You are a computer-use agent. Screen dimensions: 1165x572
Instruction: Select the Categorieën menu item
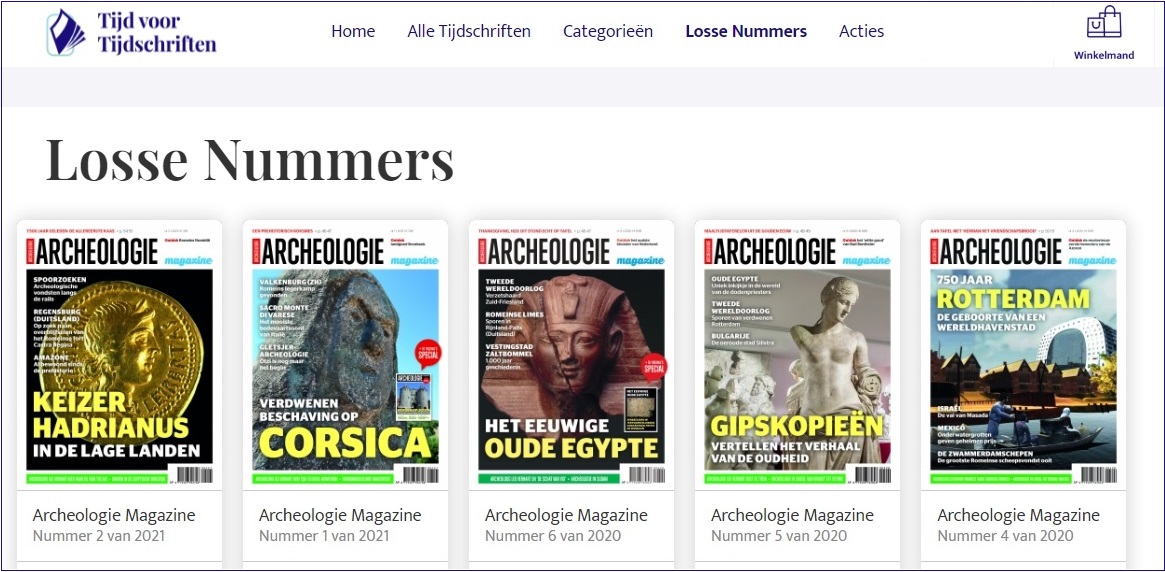pos(608,31)
